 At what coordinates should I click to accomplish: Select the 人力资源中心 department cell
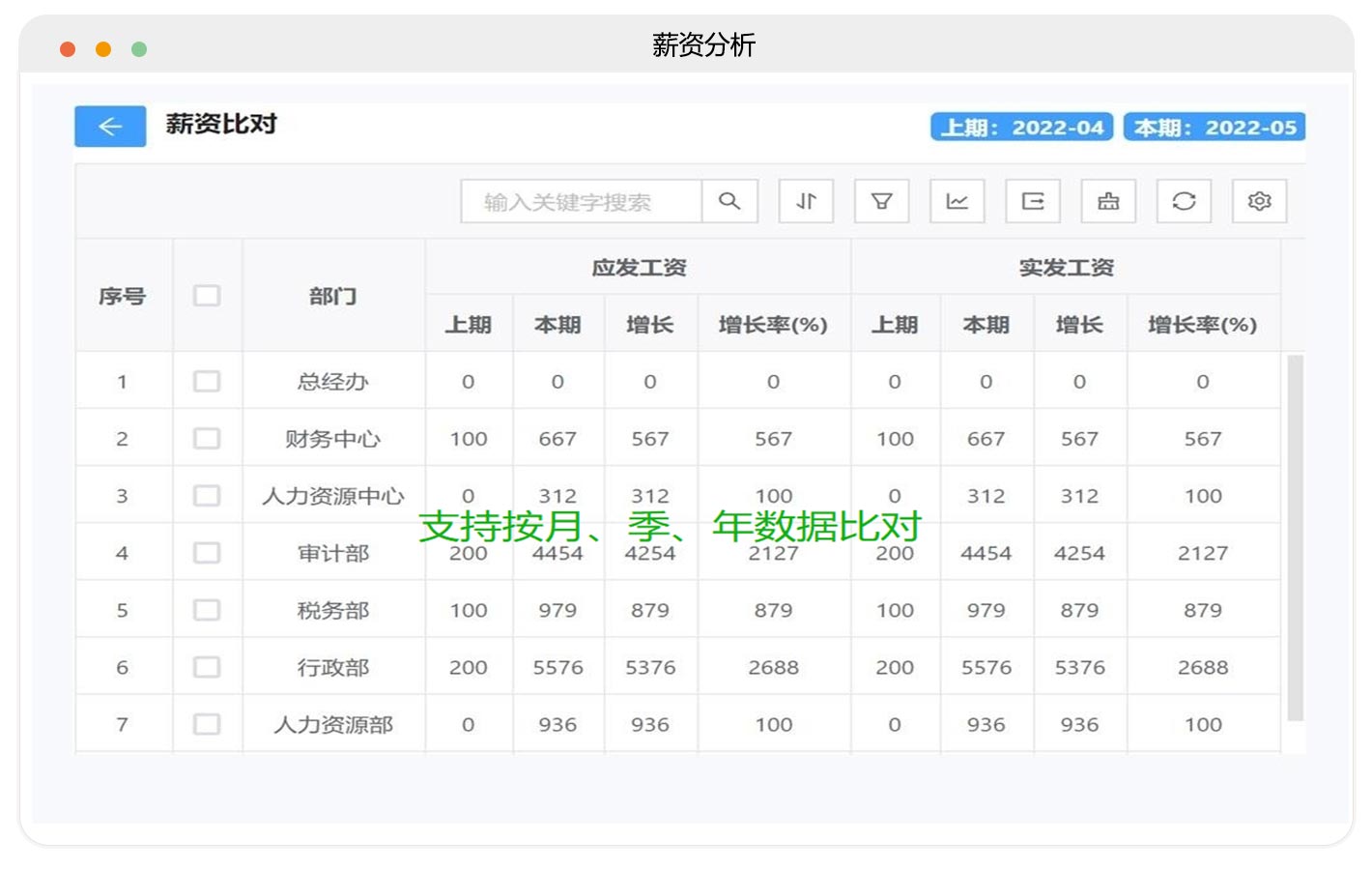(x=333, y=495)
